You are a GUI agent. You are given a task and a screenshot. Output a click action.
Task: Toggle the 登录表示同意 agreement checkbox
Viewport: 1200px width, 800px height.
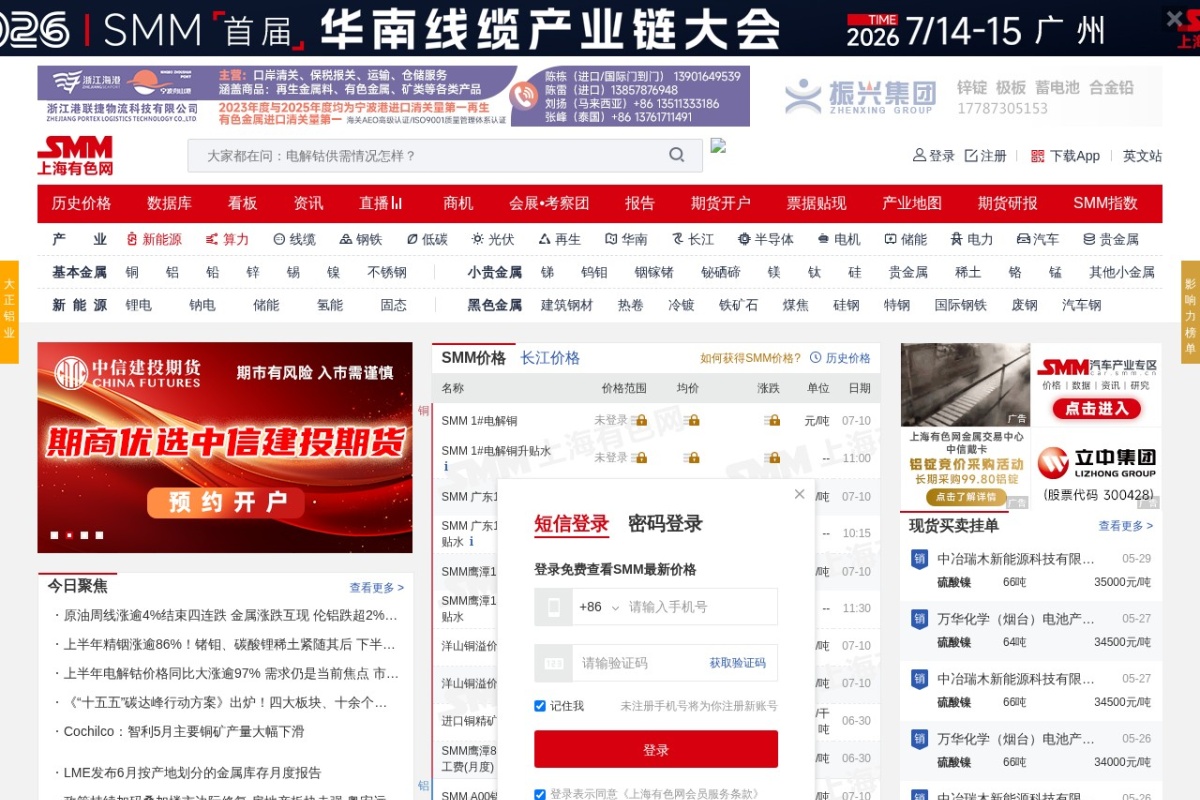540,794
